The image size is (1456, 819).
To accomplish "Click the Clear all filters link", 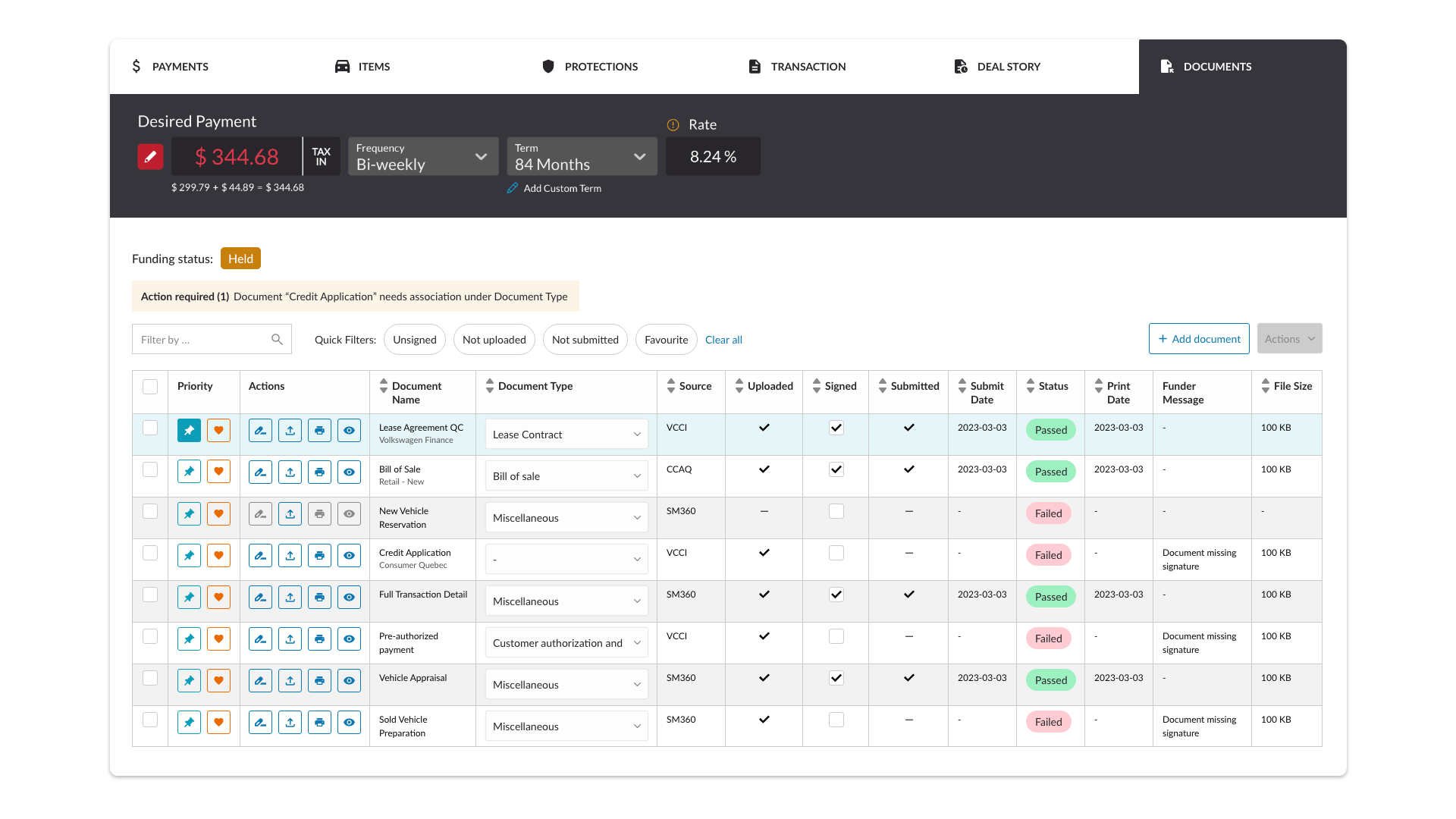I will pyautogui.click(x=723, y=340).
